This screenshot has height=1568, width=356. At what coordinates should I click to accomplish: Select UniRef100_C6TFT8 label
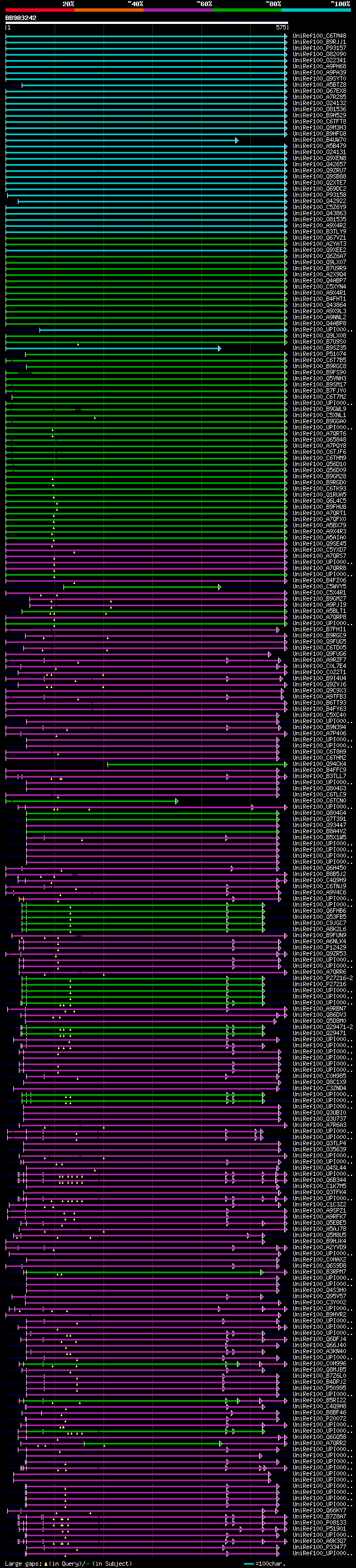[319, 121]
